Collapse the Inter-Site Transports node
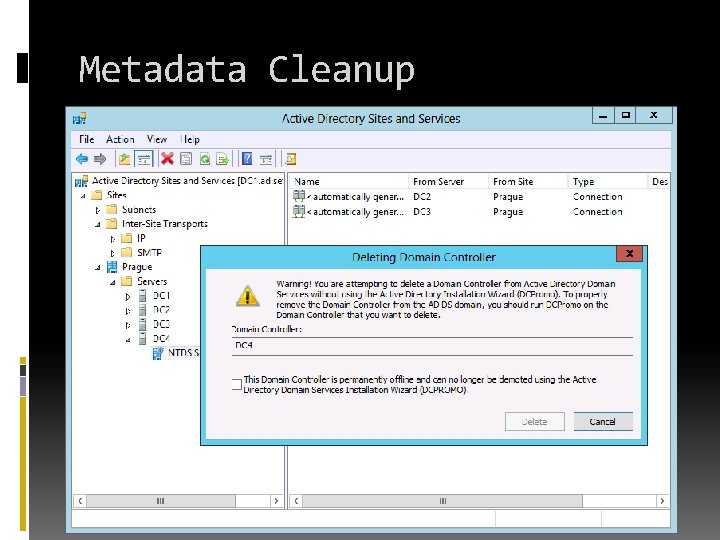The width and height of the screenshot is (720, 540). [97, 225]
